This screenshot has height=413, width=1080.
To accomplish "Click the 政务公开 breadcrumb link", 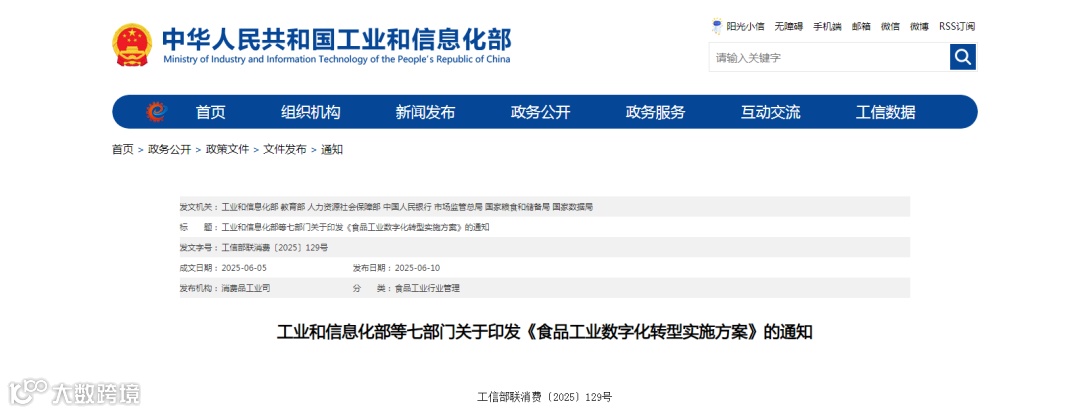I will tap(169, 149).
